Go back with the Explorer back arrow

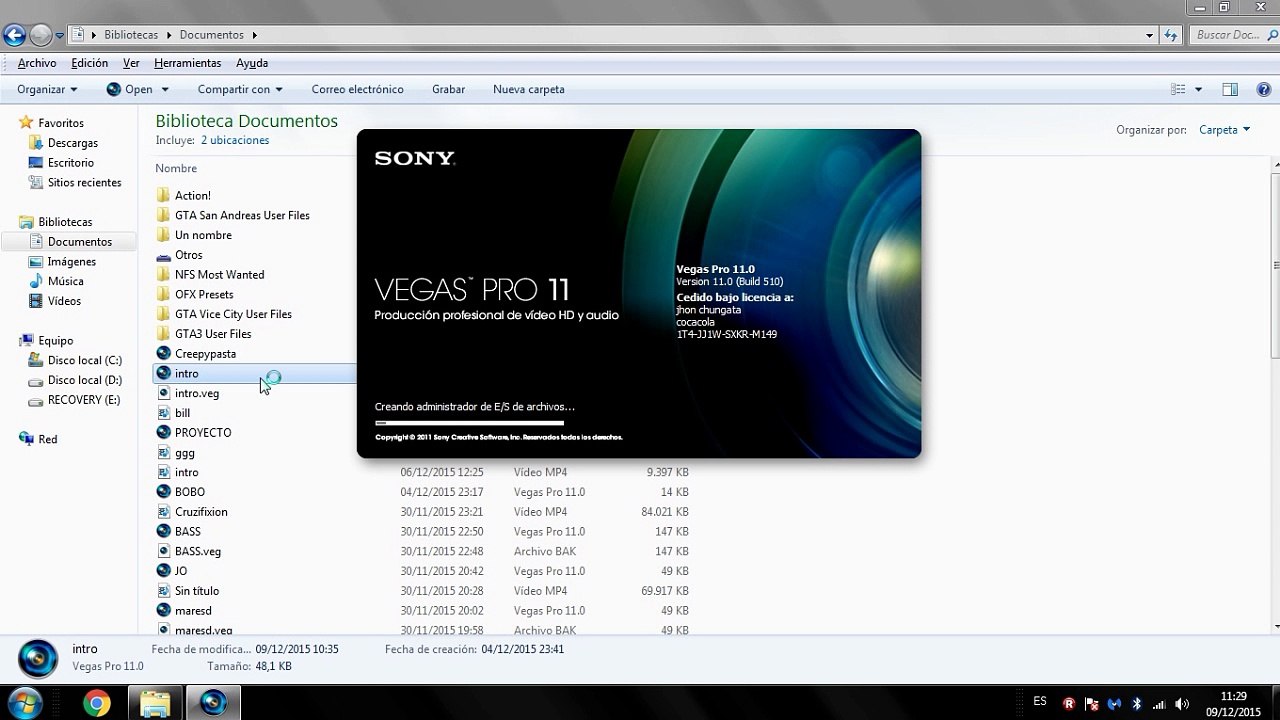pos(14,35)
